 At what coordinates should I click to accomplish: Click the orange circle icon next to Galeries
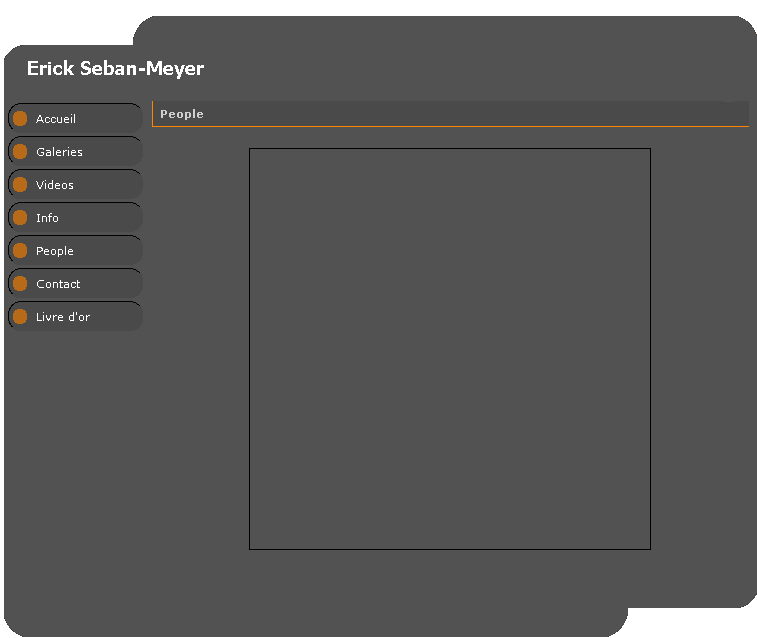point(20,152)
